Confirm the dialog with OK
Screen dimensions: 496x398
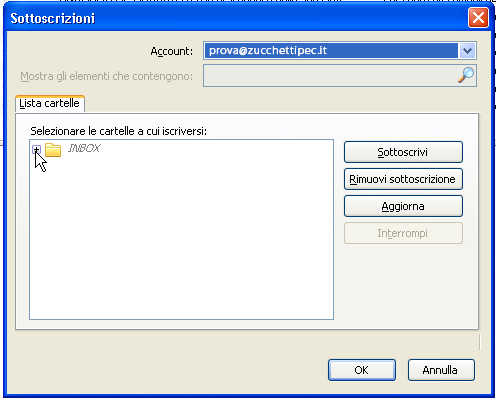click(x=362, y=370)
